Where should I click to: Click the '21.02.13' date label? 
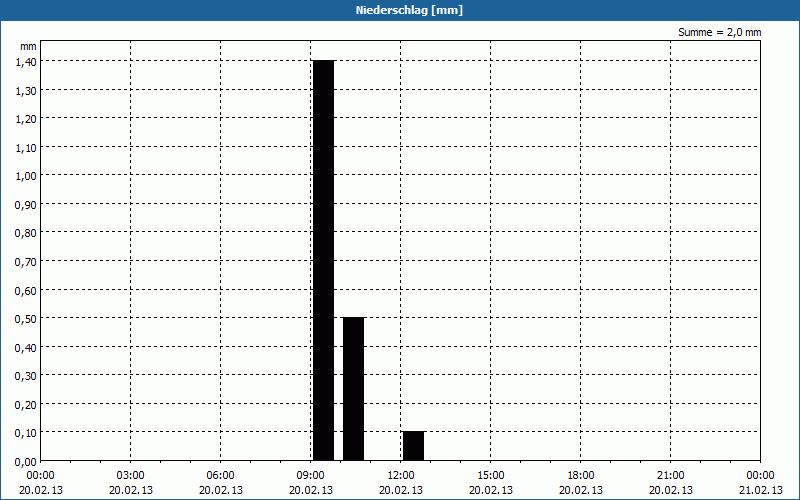[x=761, y=490]
